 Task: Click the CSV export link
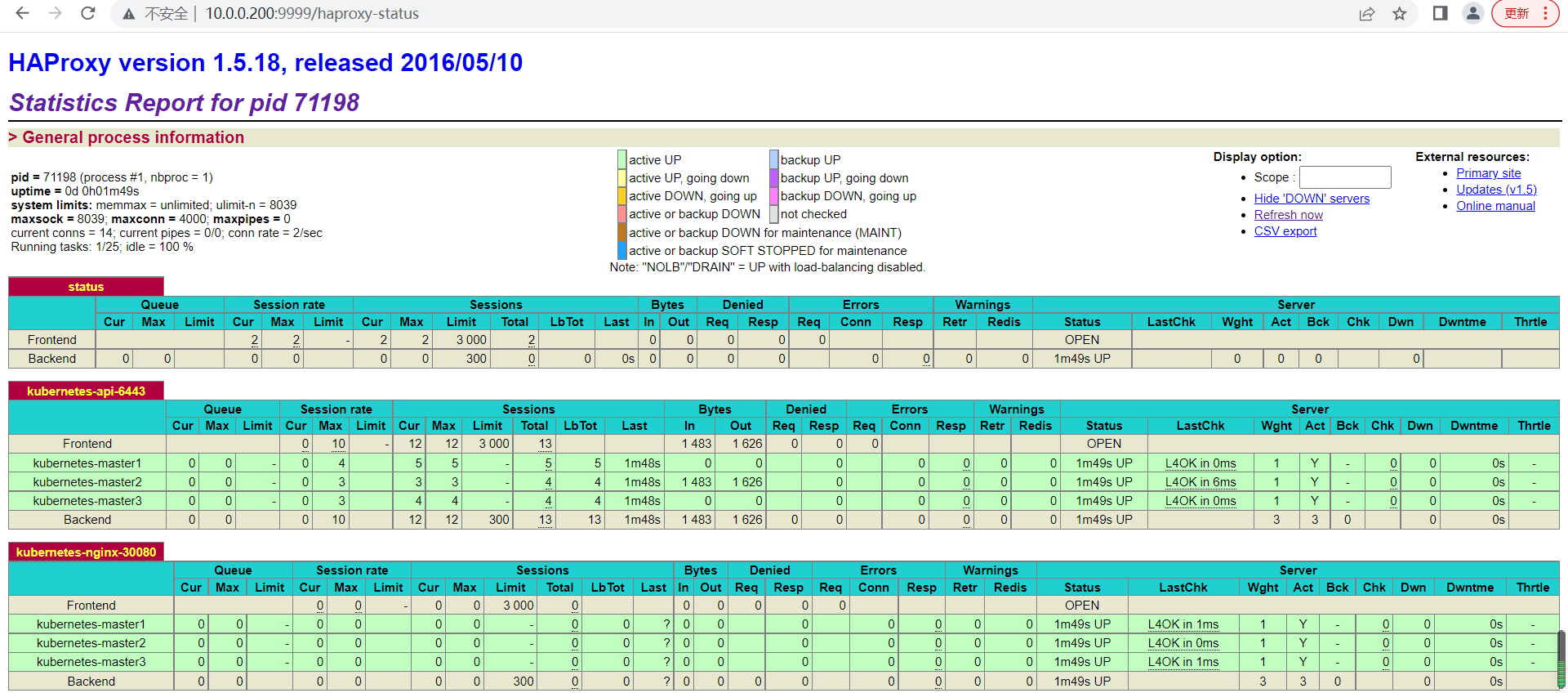pos(1285,231)
